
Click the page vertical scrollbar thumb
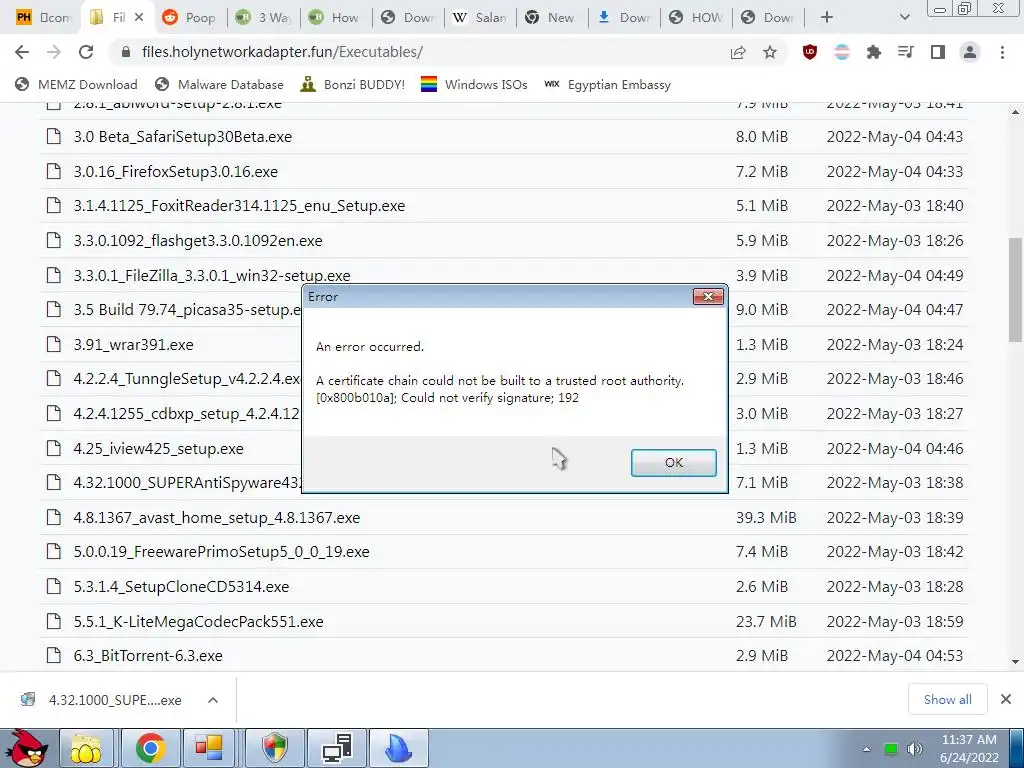click(x=1015, y=289)
